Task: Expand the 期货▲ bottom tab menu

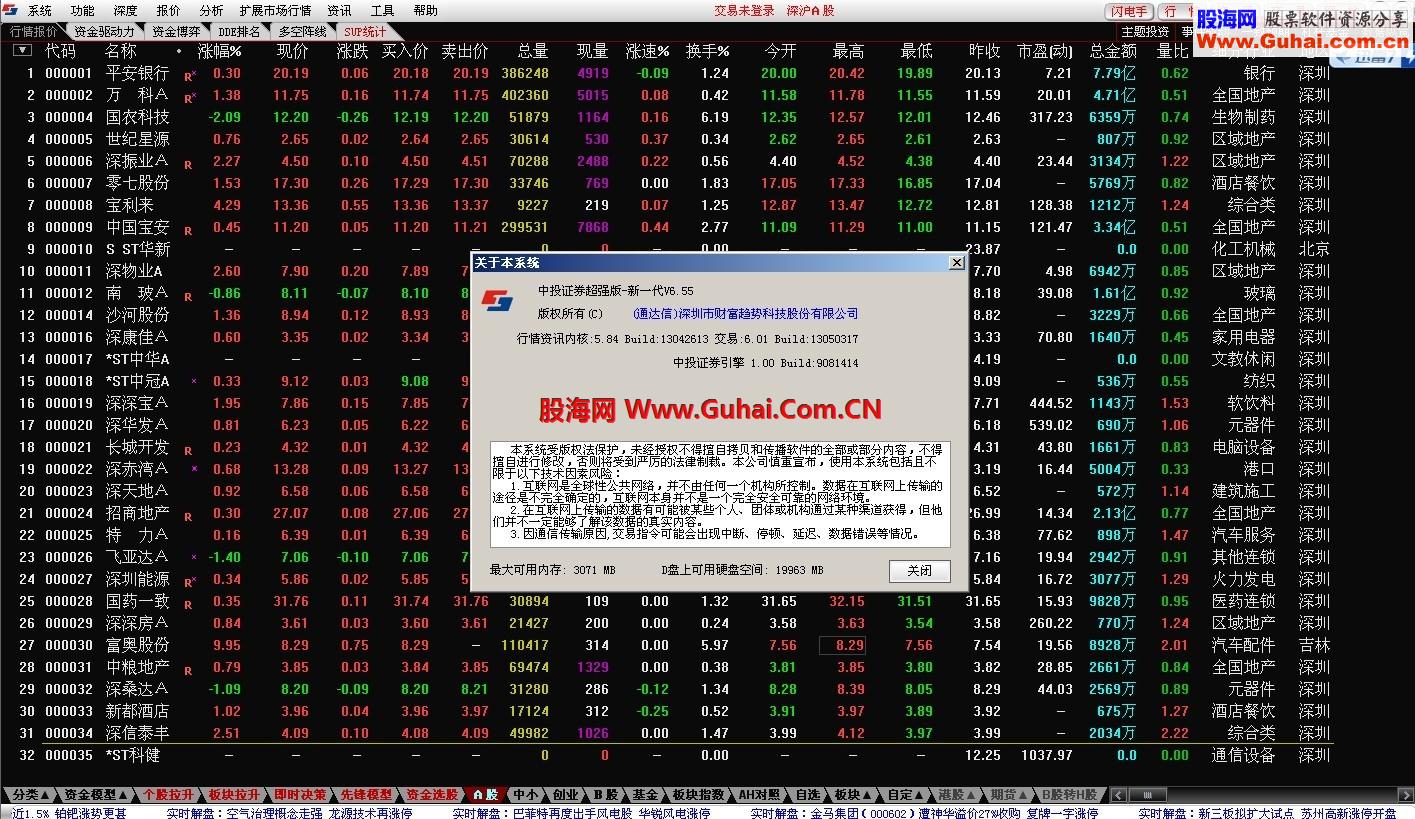Action: pos(1010,795)
